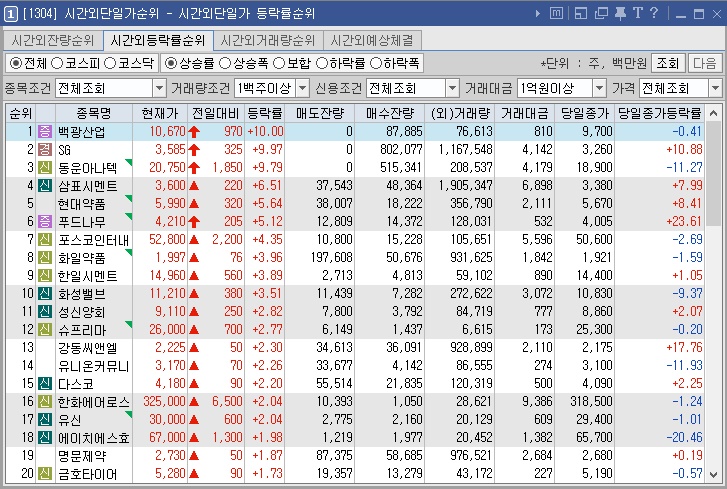Open the 신용조건 dropdown
This screenshot has width=727, height=489.
413,88
